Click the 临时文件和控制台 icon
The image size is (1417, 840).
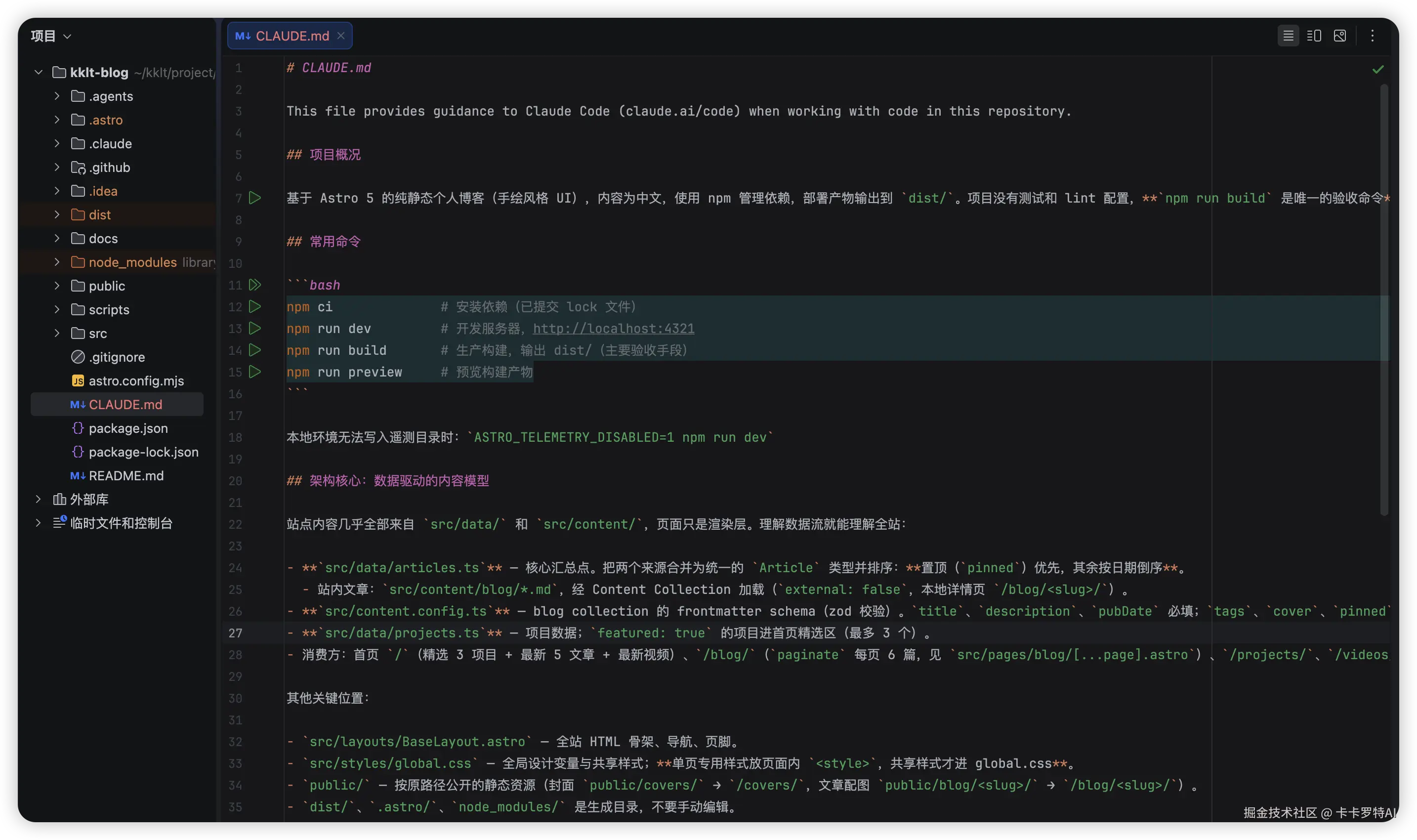point(59,522)
